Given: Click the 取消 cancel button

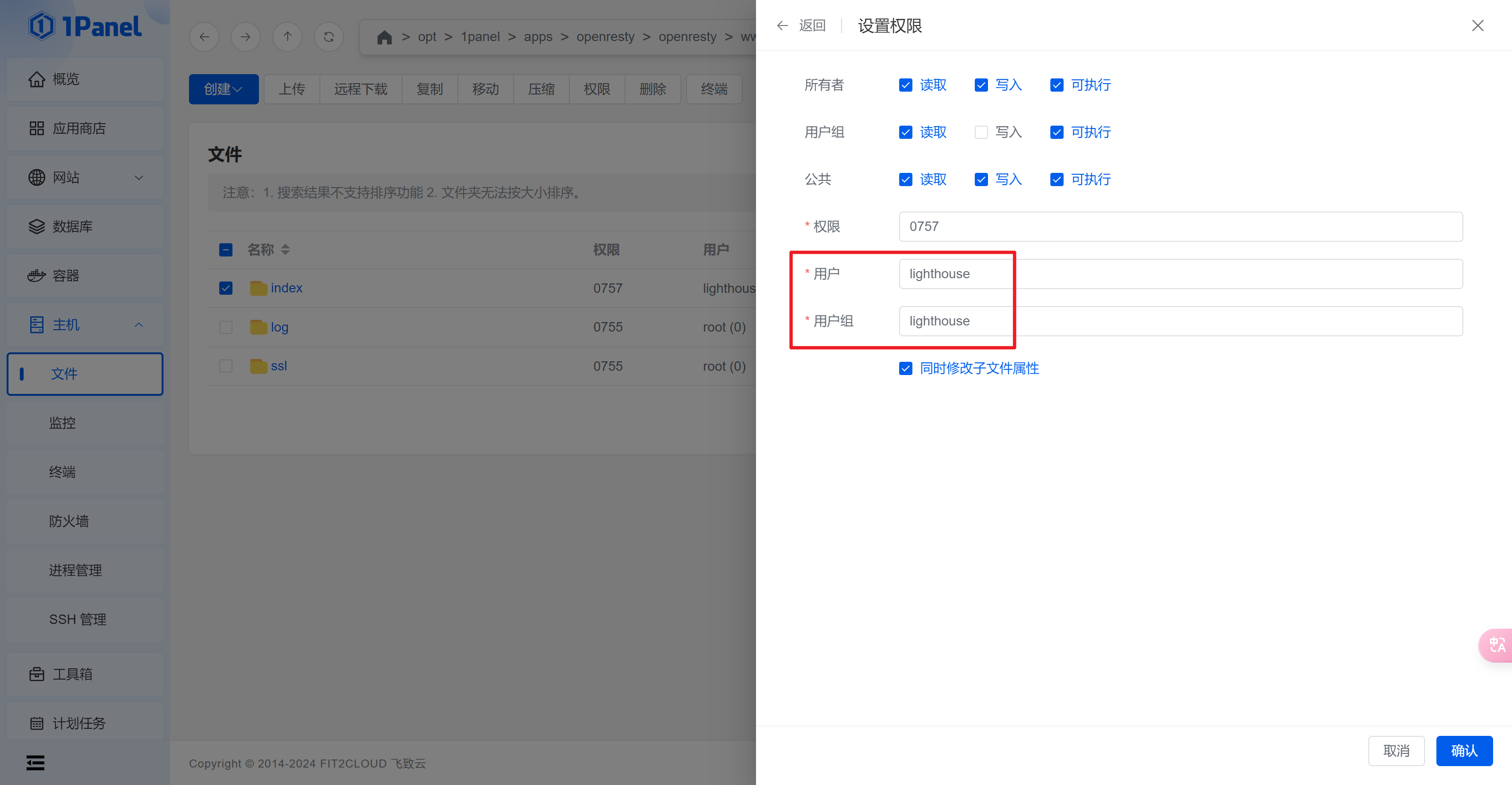Looking at the screenshot, I should tap(1396, 751).
